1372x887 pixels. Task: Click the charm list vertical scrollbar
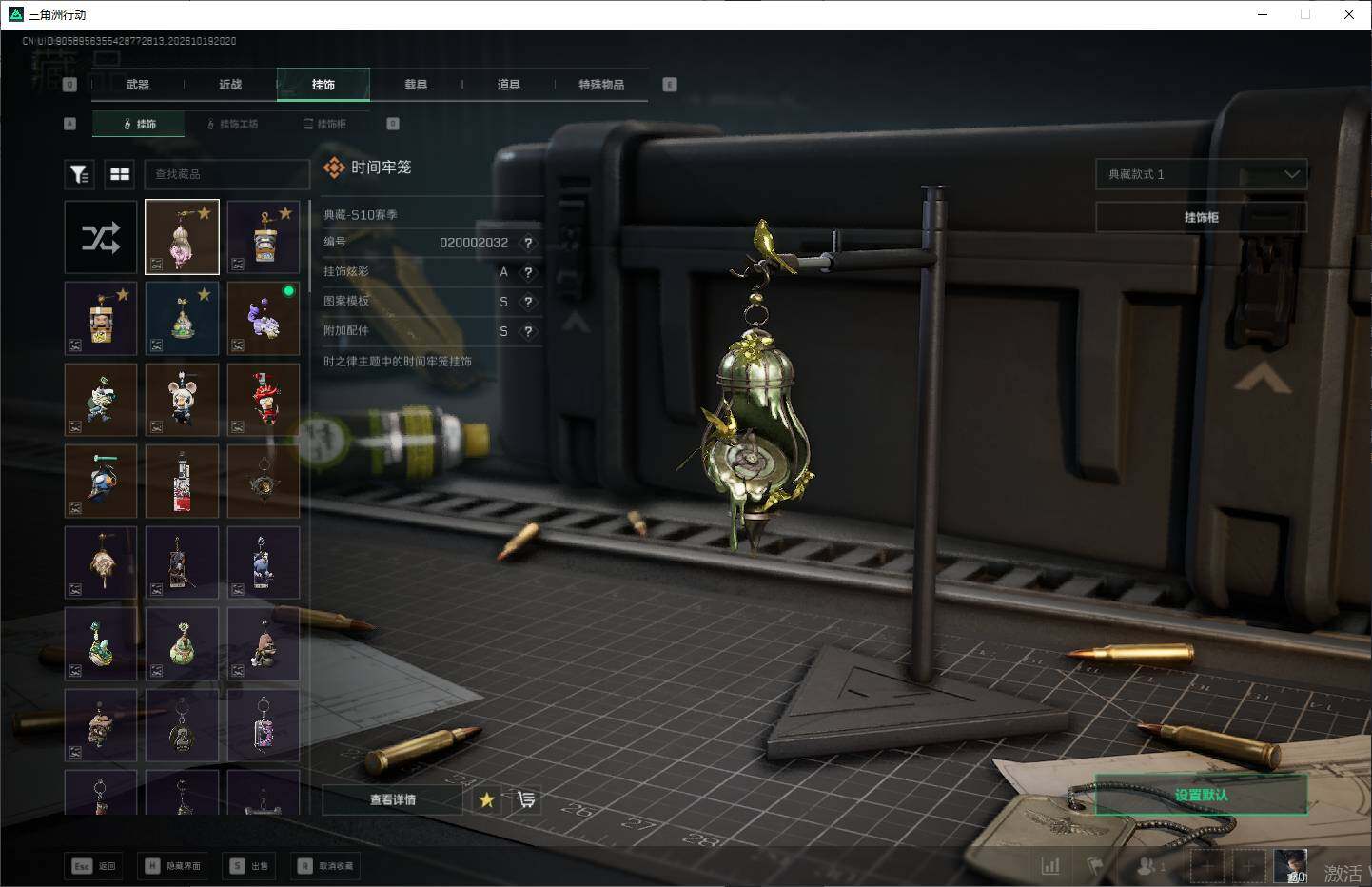(310, 246)
